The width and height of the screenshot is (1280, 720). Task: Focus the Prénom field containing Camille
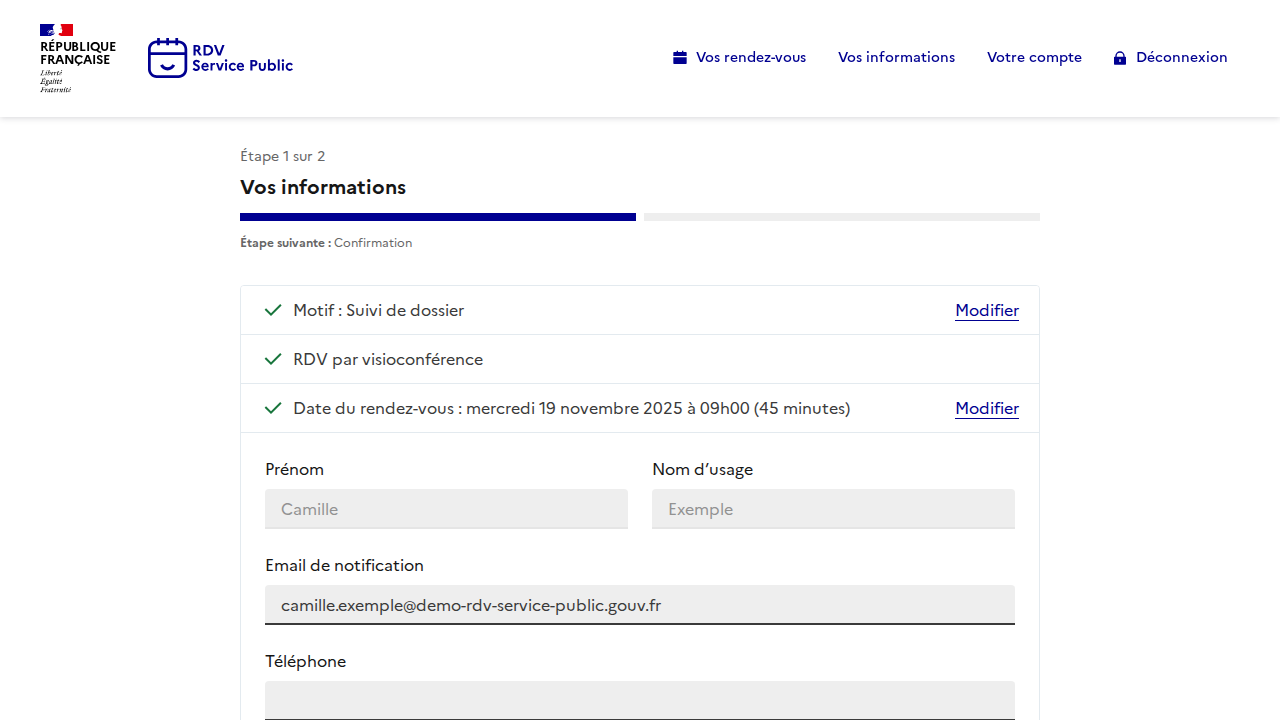pyautogui.click(x=446, y=509)
